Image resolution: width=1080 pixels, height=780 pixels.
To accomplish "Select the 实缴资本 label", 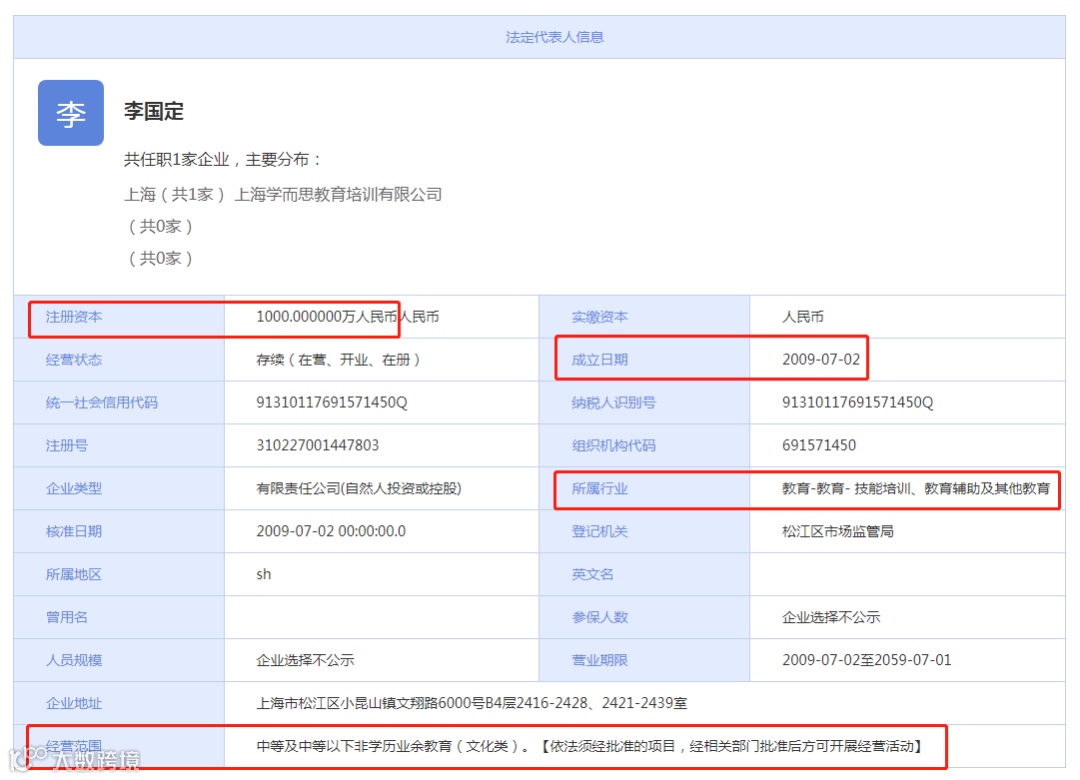I will click(x=599, y=317).
